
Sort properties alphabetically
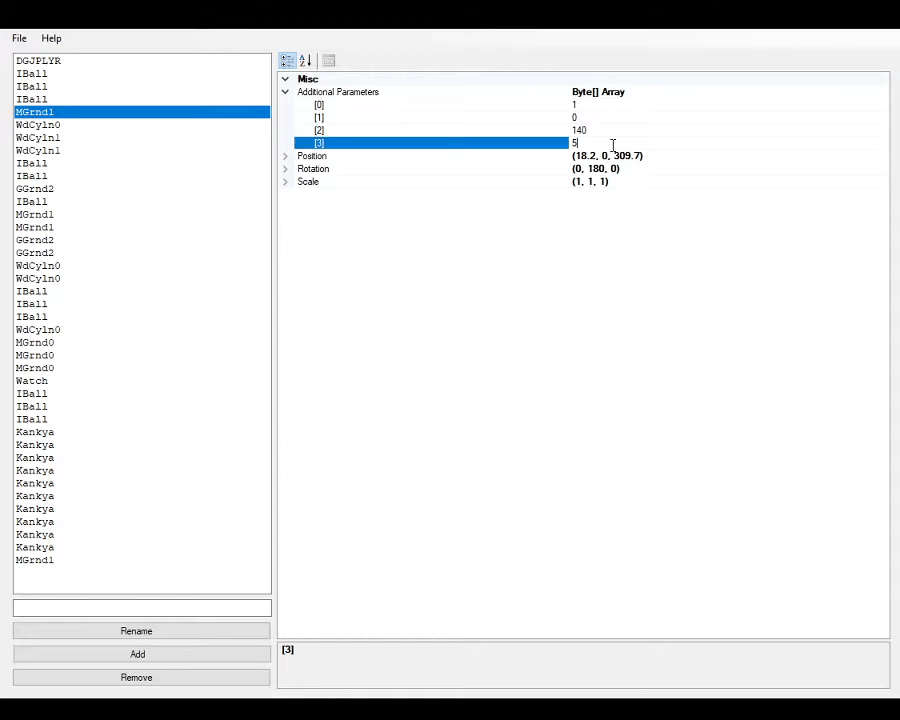tap(305, 61)
